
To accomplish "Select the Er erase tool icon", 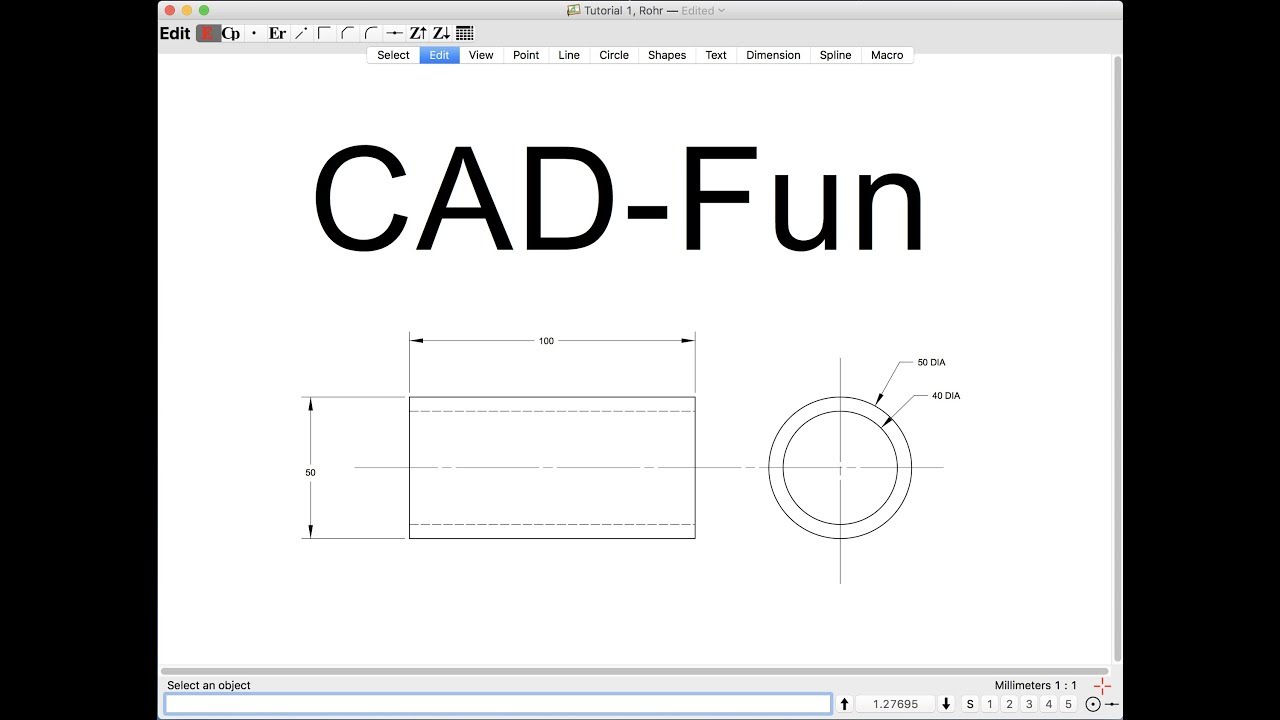I will (x=277, y=33).
